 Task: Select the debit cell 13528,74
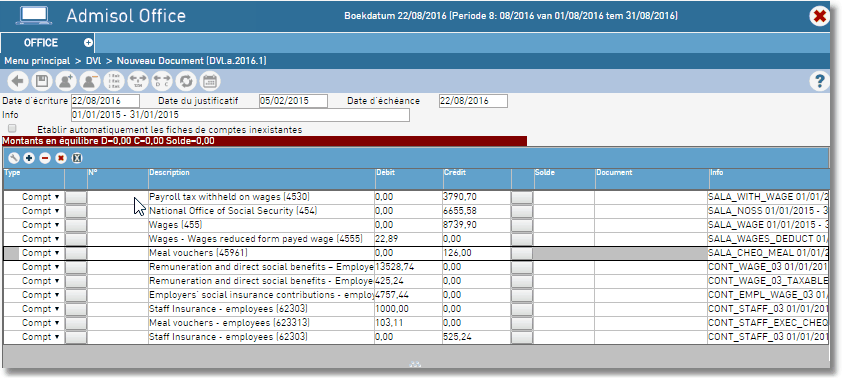point(409,267)
